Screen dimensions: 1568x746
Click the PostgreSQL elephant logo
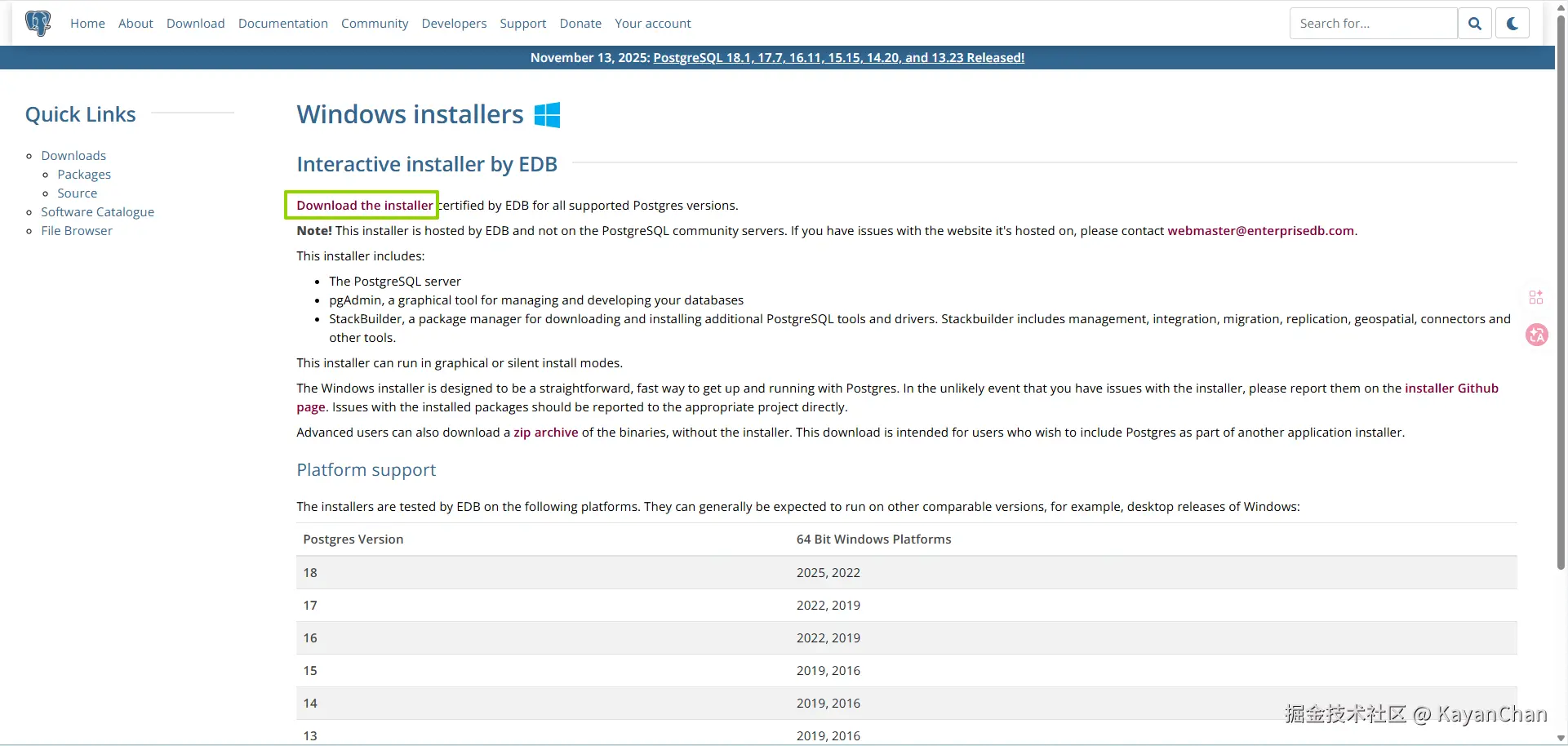tap(38, 23)
